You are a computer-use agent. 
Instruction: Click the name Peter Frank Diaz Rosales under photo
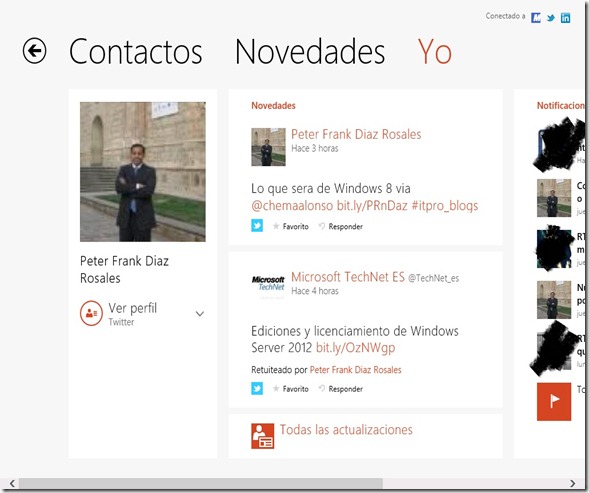pos(124,269)
